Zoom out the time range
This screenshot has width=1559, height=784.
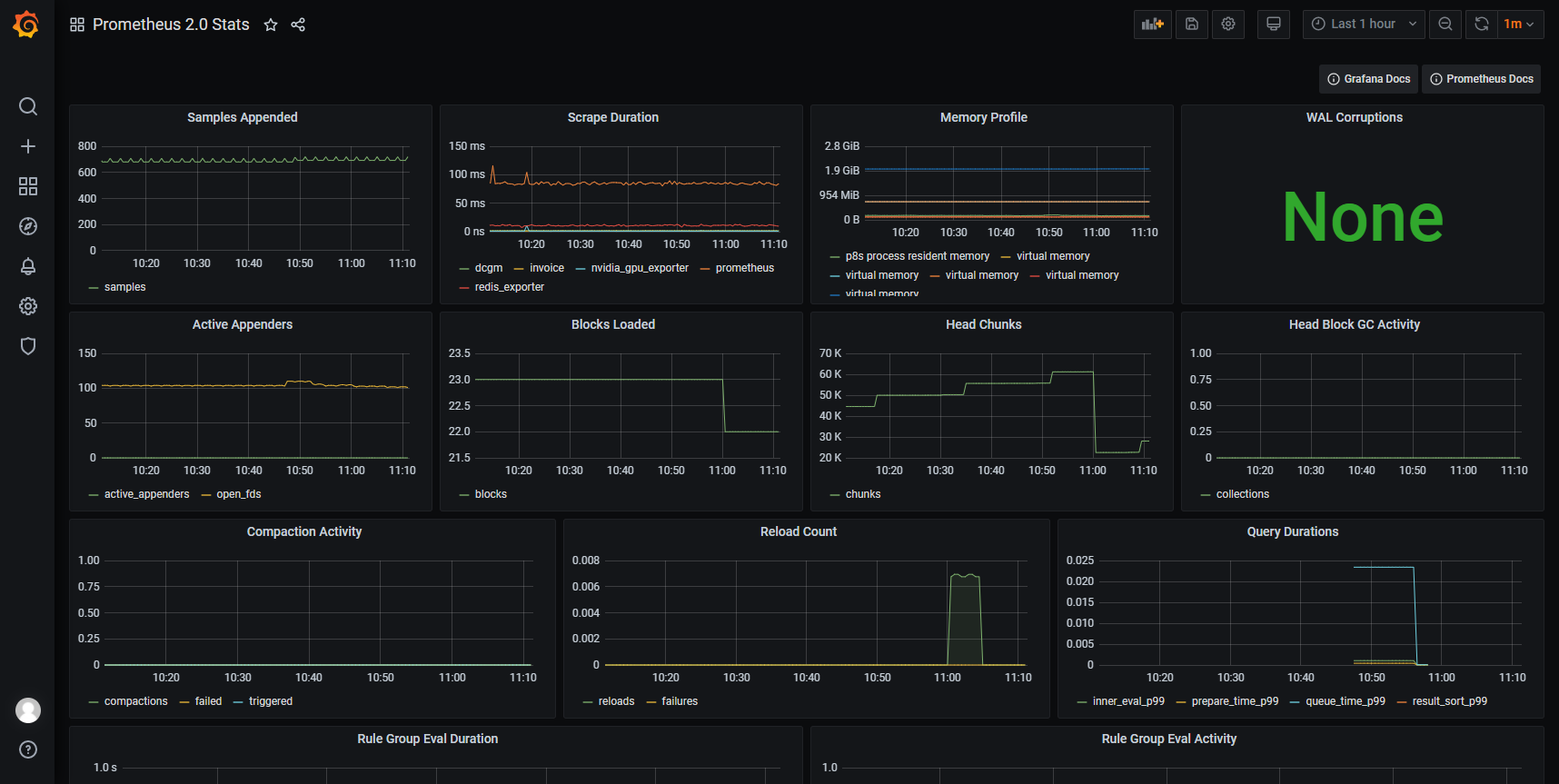pyautogui.click(x=1445, y=25)
